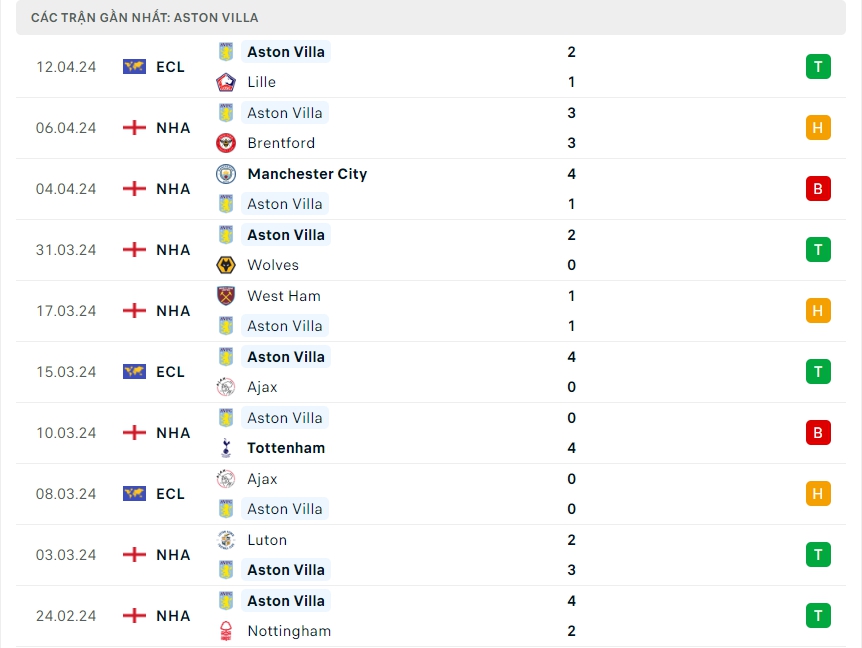Image resolution: width=862 pixels, height=648 pixels.
Task: Click the Tottenham club crest icon
Action: click(226, 448)
